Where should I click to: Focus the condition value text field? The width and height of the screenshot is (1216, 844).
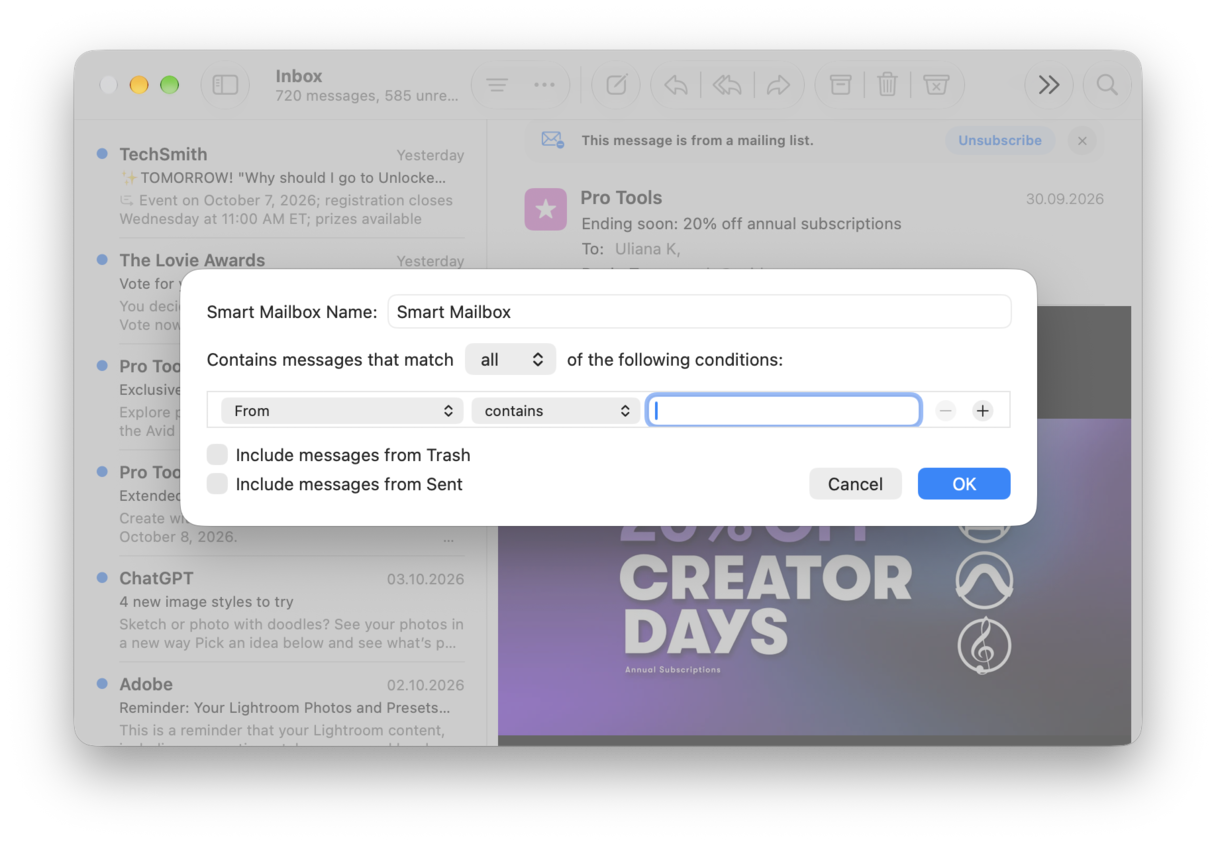[784, 411]
